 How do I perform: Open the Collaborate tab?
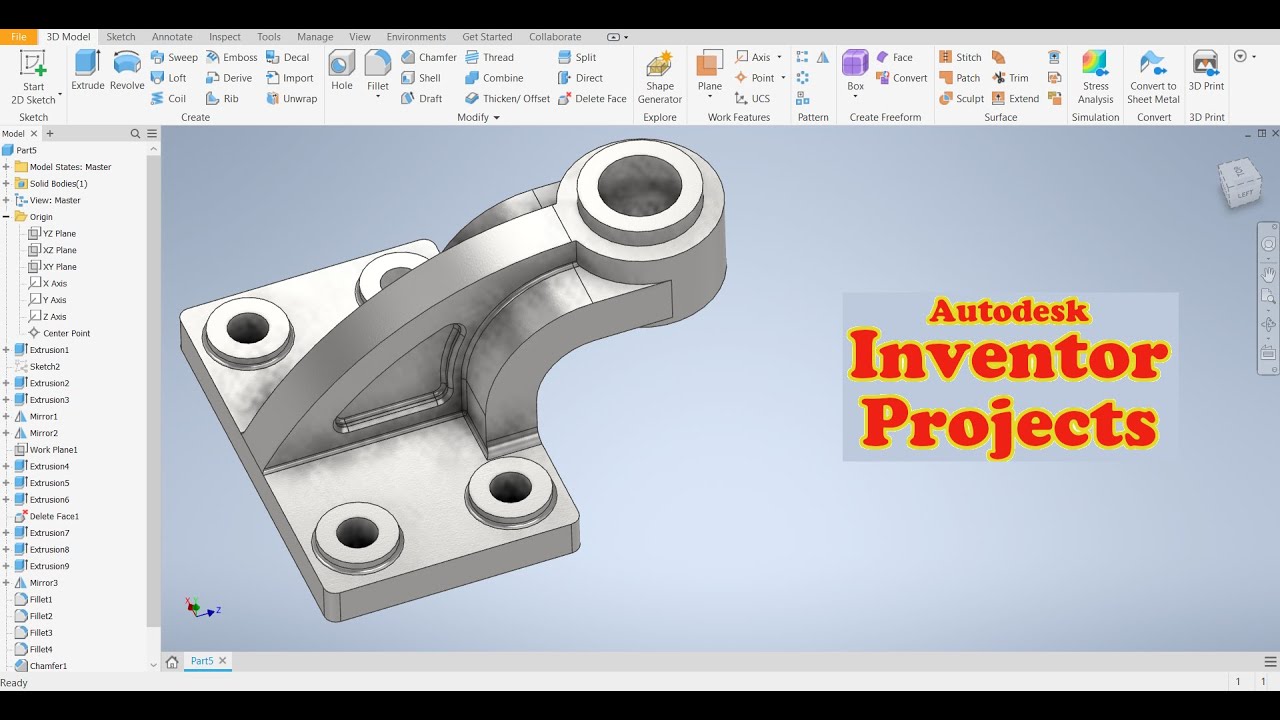[555, 37]
